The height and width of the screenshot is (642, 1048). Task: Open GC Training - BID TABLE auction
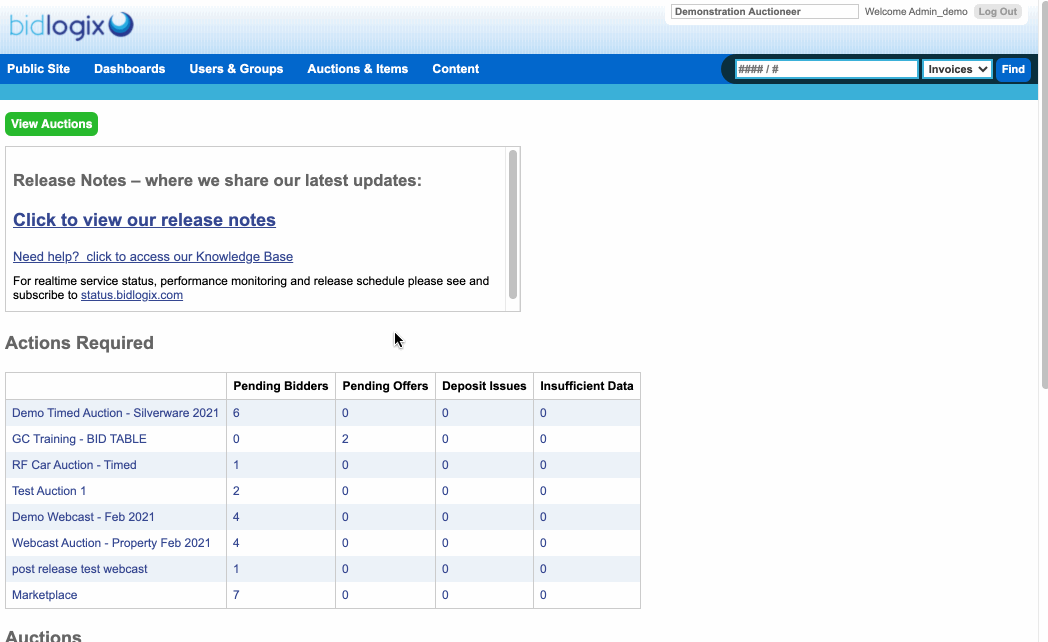click(79, 439)
